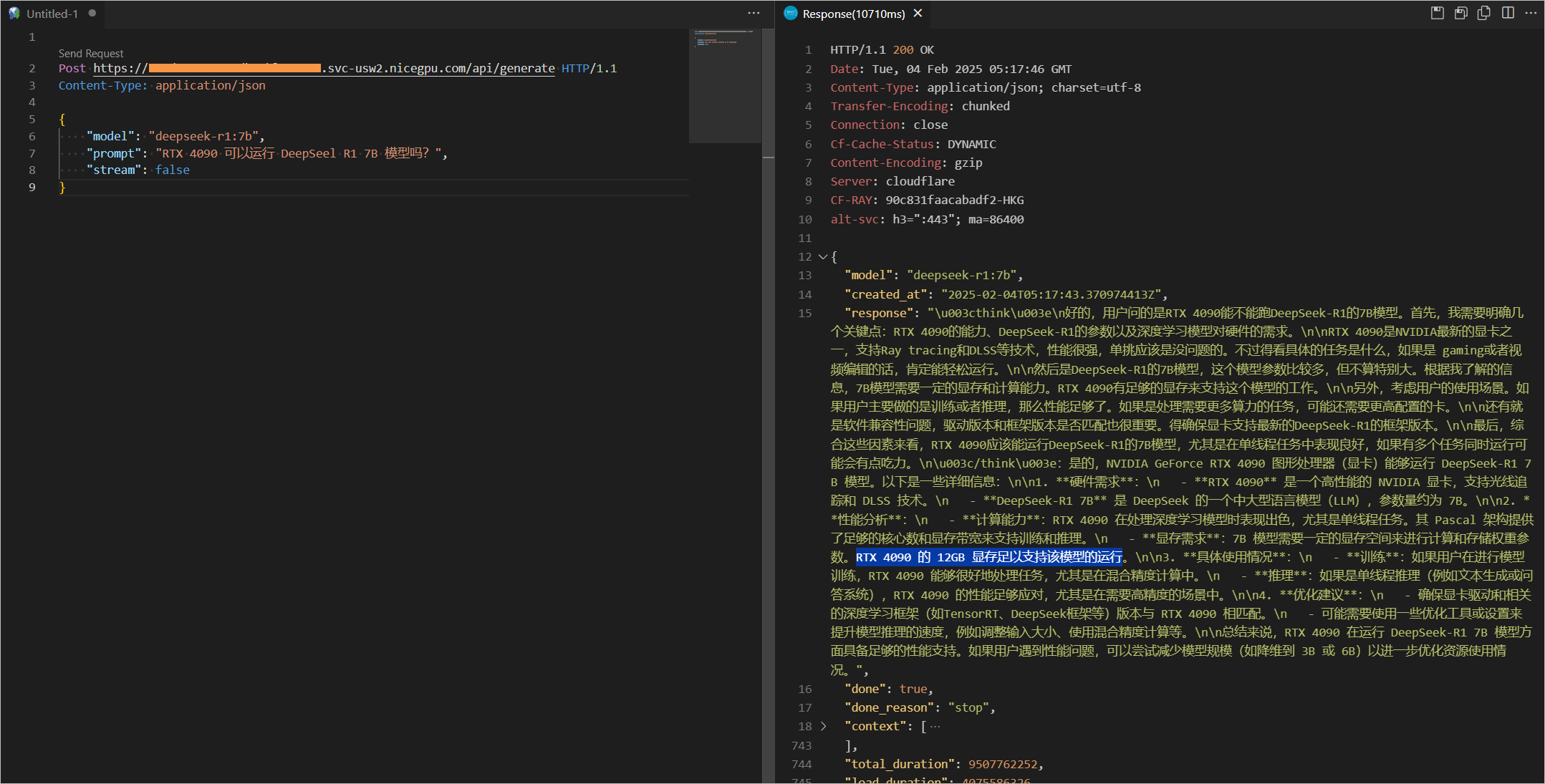Click the Save Full Response icon
The height and width of the screenshot is (784, 1545).
tap(1437, 13)
